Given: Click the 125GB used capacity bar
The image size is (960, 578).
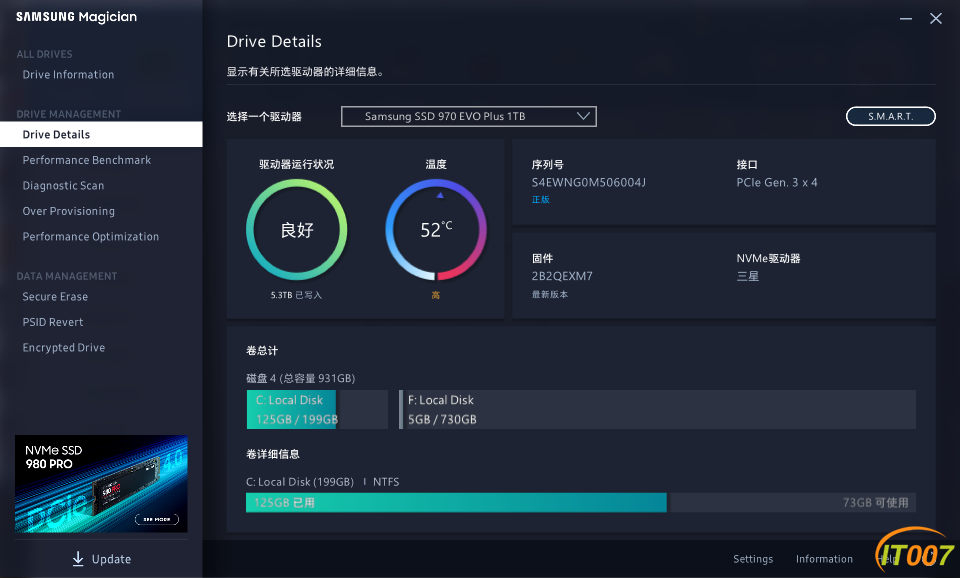Looking at the screenshot, I should pos(456,503).
